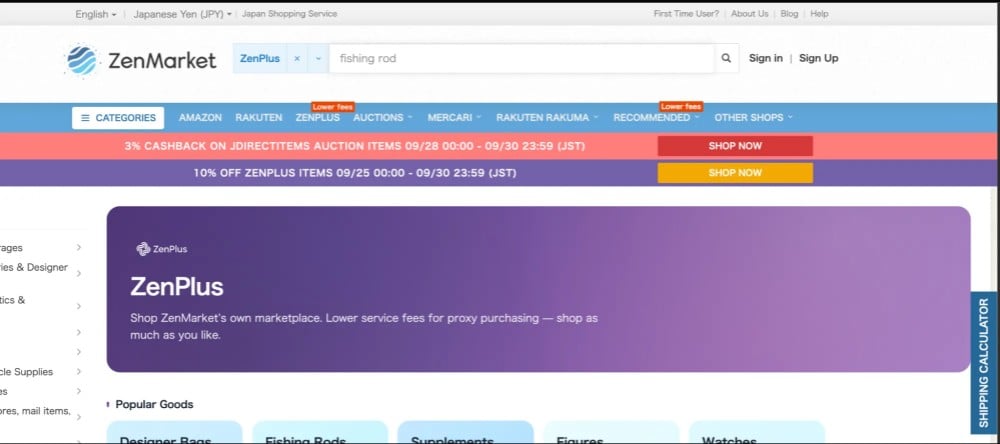1000x444 pixels.
Task: Open the Watches popular goods card
Action: (x=757, y=434)
